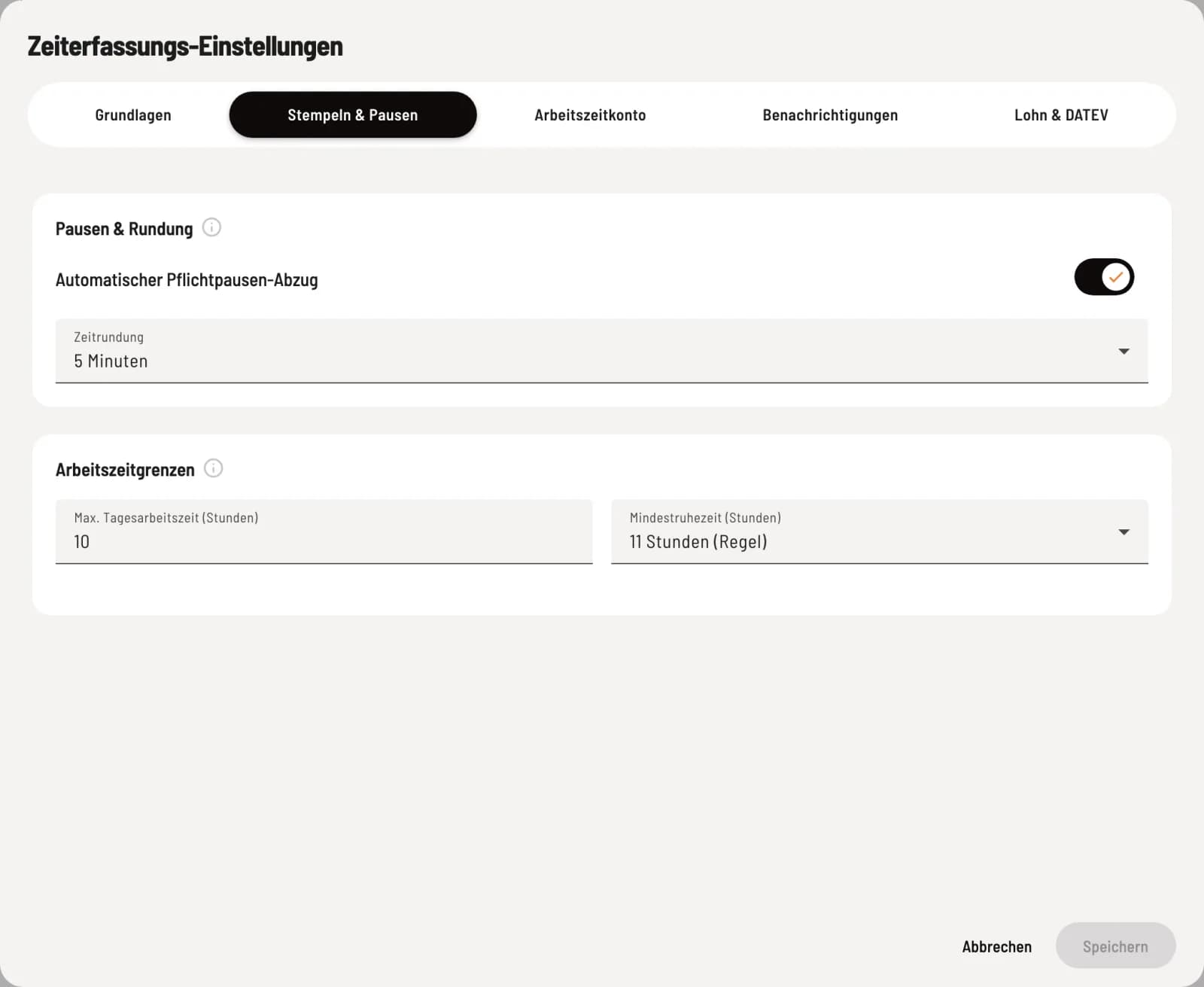Viewport: 1204px width, 987px height.
Task: Switch to the Lohn & DATEV tab
Action: [1061, 114]
